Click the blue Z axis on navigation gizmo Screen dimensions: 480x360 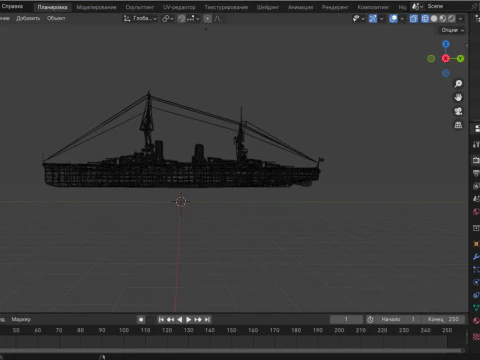(x=446, y=44)
